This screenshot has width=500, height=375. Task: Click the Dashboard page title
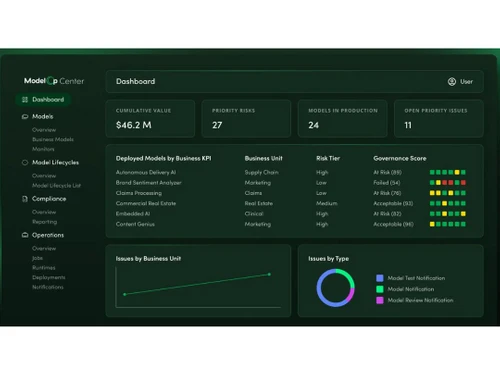click(135, 81)
